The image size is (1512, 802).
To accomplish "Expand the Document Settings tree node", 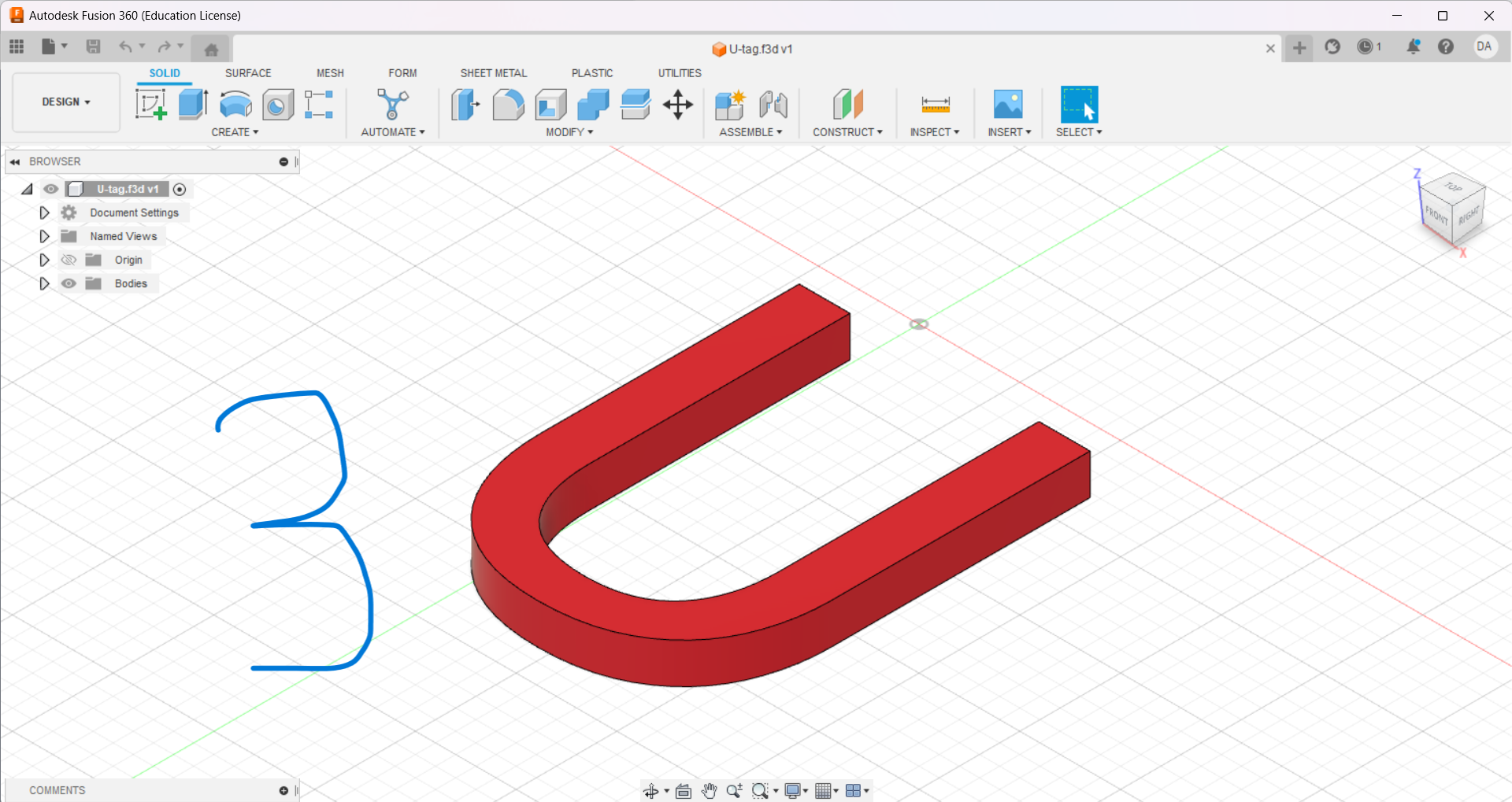I will pyautogui.click(x=44, y=213).
